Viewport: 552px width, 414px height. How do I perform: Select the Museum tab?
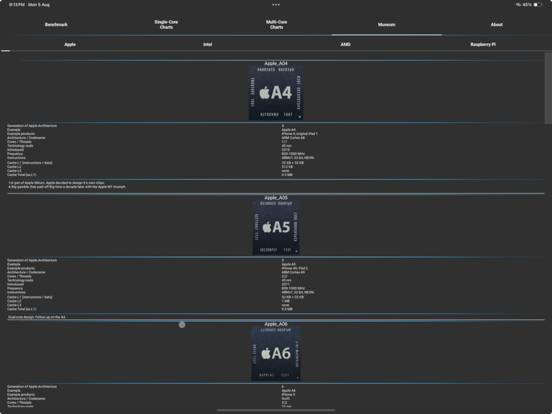pyautogui.click(x=387, y=25)
